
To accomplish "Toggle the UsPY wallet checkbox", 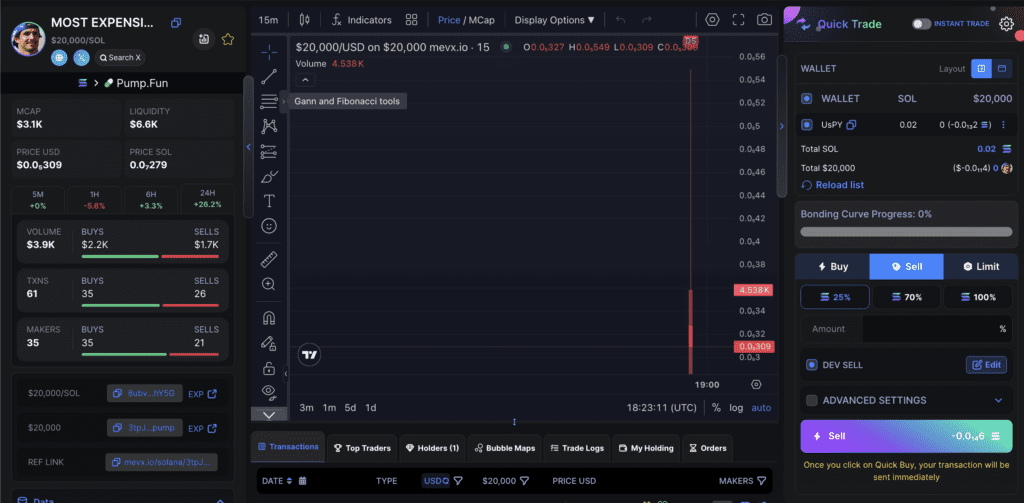I will point(807,125).
